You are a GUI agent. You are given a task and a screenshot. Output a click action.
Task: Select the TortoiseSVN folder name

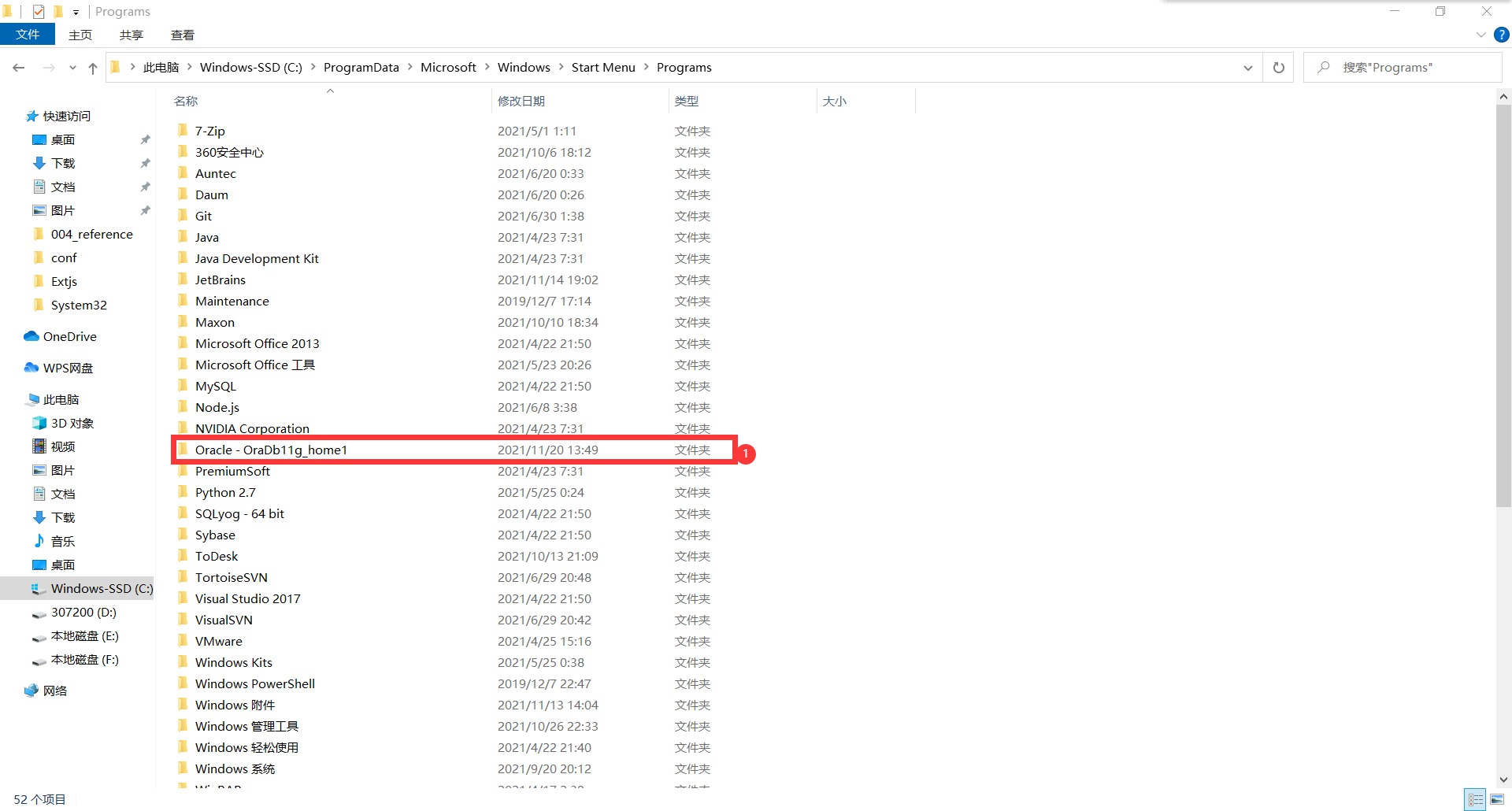coord(232,577)
